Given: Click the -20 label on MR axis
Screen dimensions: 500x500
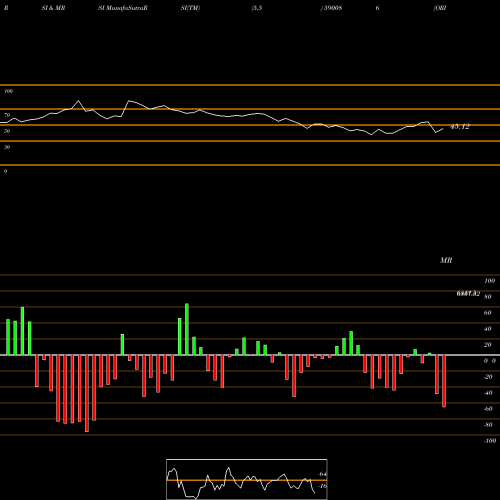Looking at the screenshot, I should (x=488, y=377).
